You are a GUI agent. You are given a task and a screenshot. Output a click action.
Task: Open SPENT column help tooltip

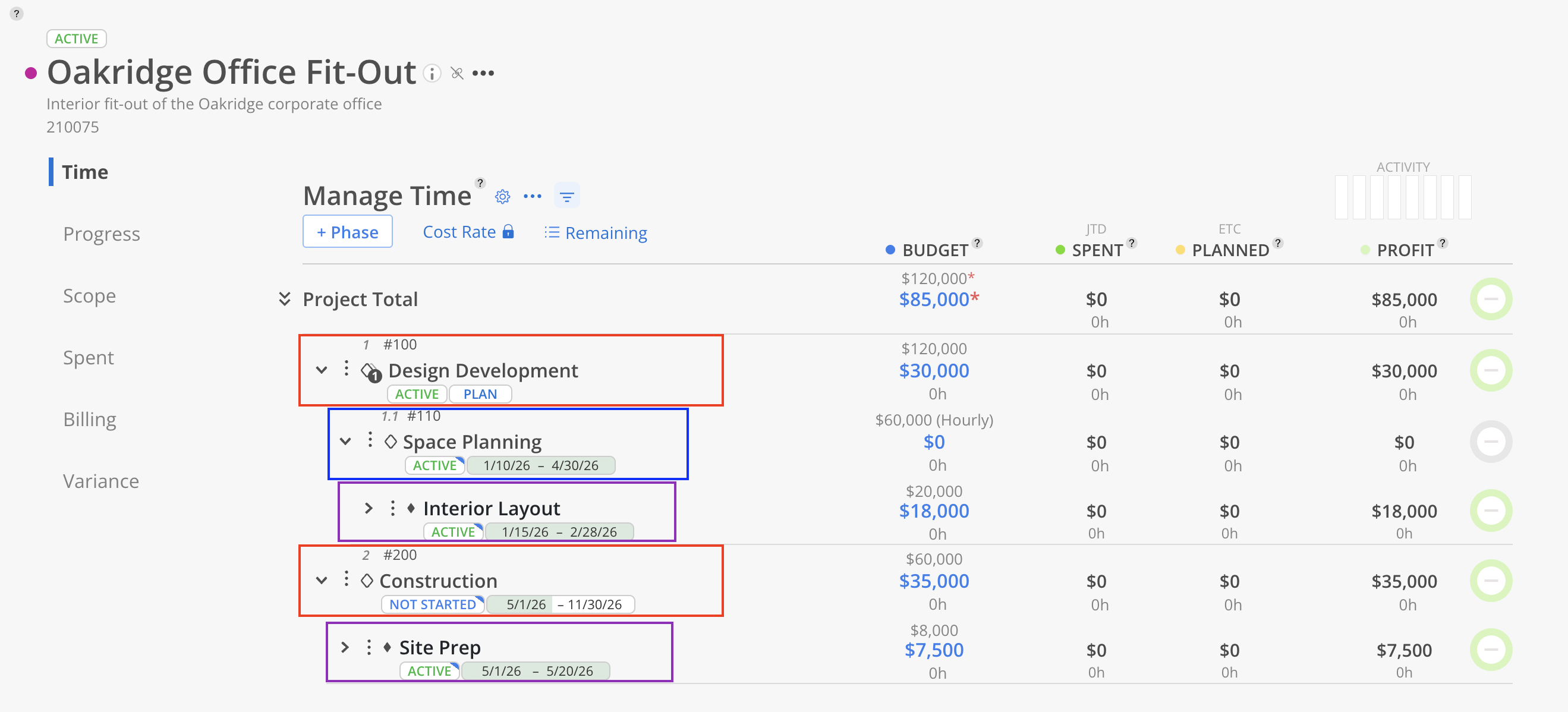pyautogui.click(x=1132, y=243)
